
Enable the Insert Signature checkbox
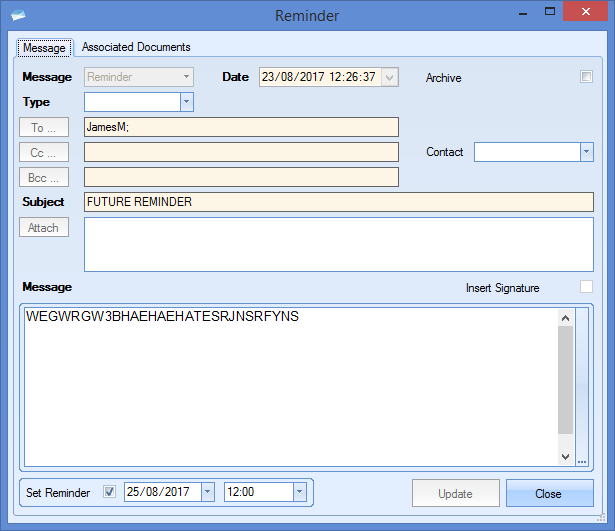pyautogui.click(x=586, y=288)
